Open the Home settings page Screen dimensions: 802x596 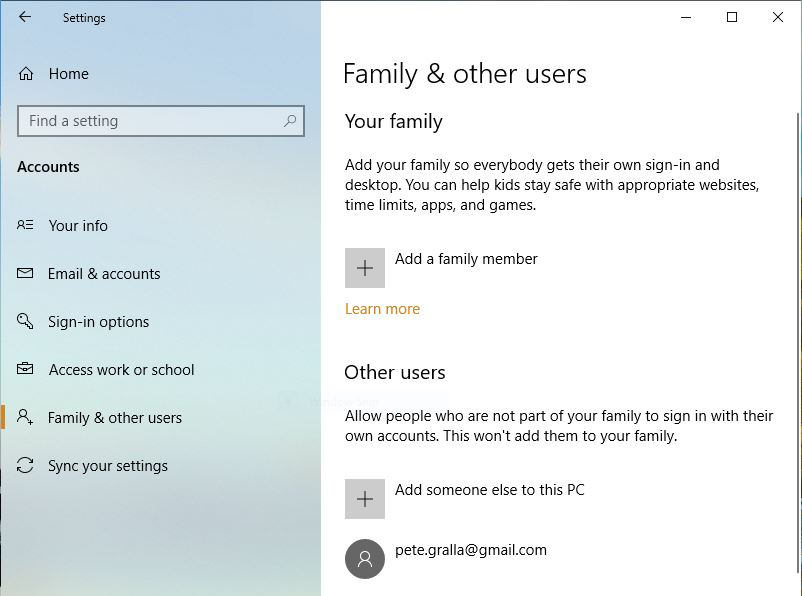tap(69, 74)
